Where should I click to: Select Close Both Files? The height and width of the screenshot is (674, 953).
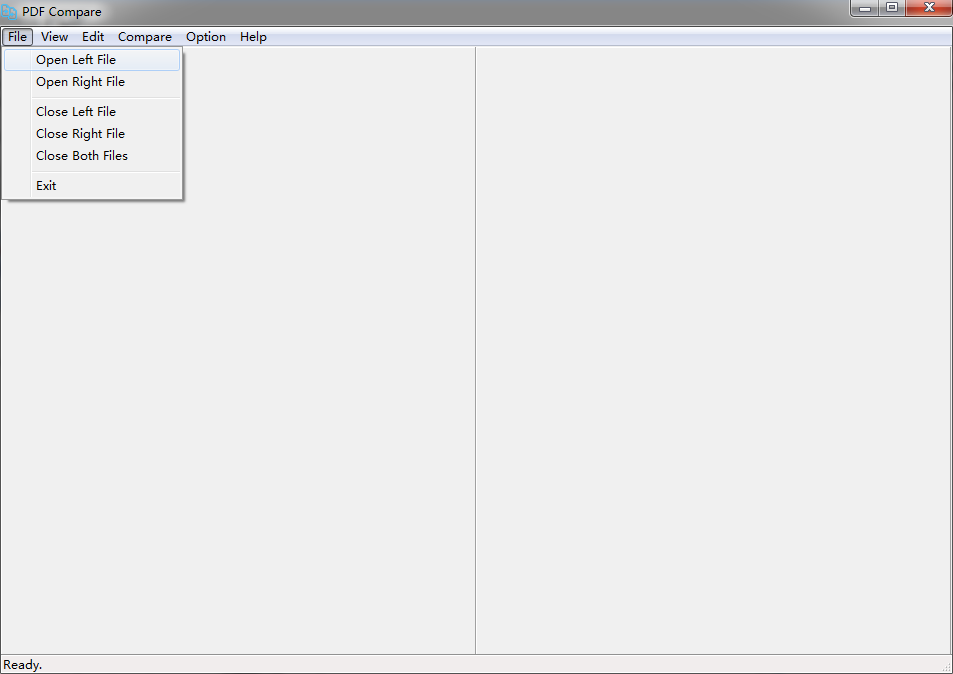[x=92, y=156]
